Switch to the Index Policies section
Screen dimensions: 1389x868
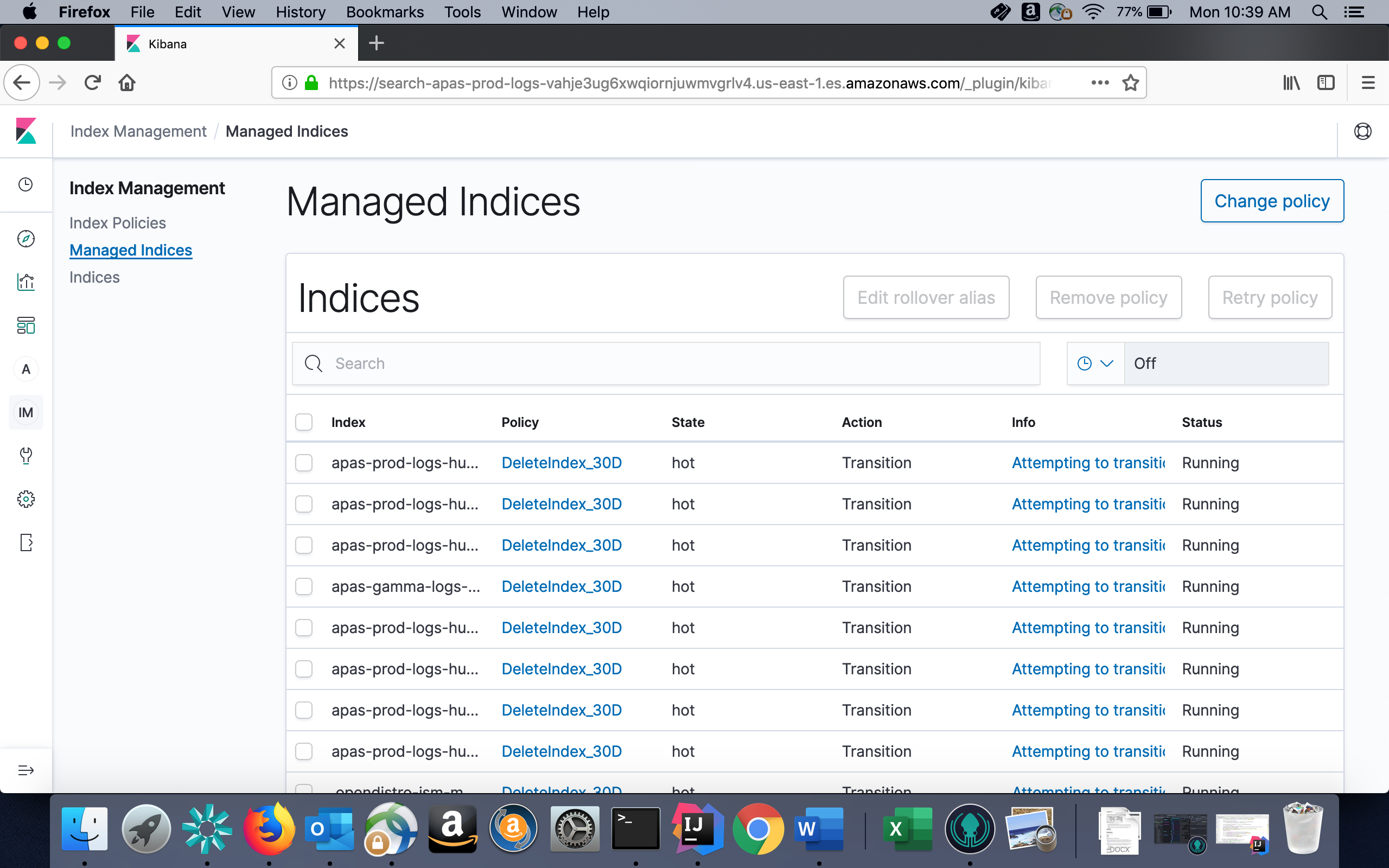tap(117, 223)
